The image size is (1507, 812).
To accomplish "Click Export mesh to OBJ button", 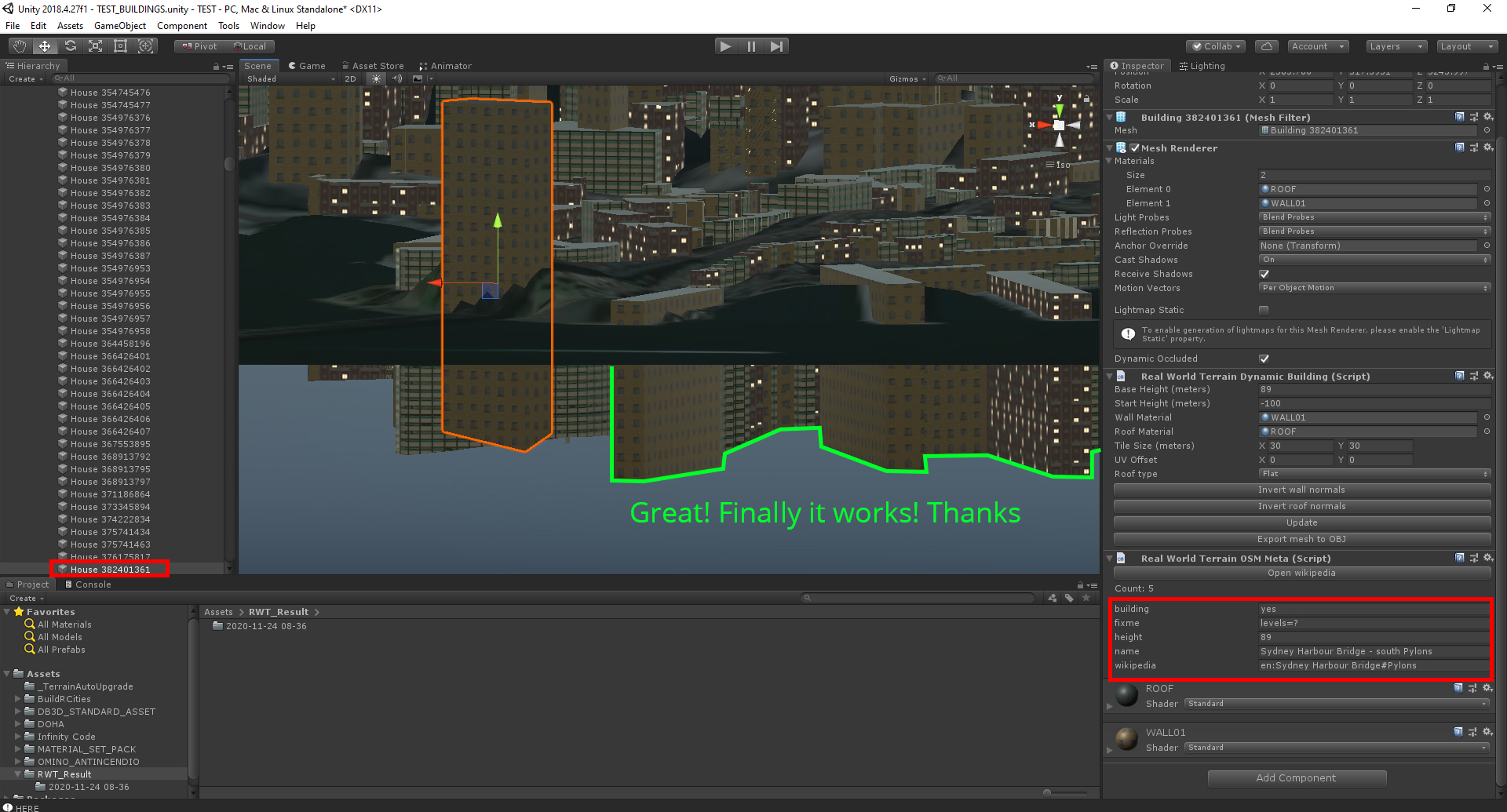I will pos(1302,539).
